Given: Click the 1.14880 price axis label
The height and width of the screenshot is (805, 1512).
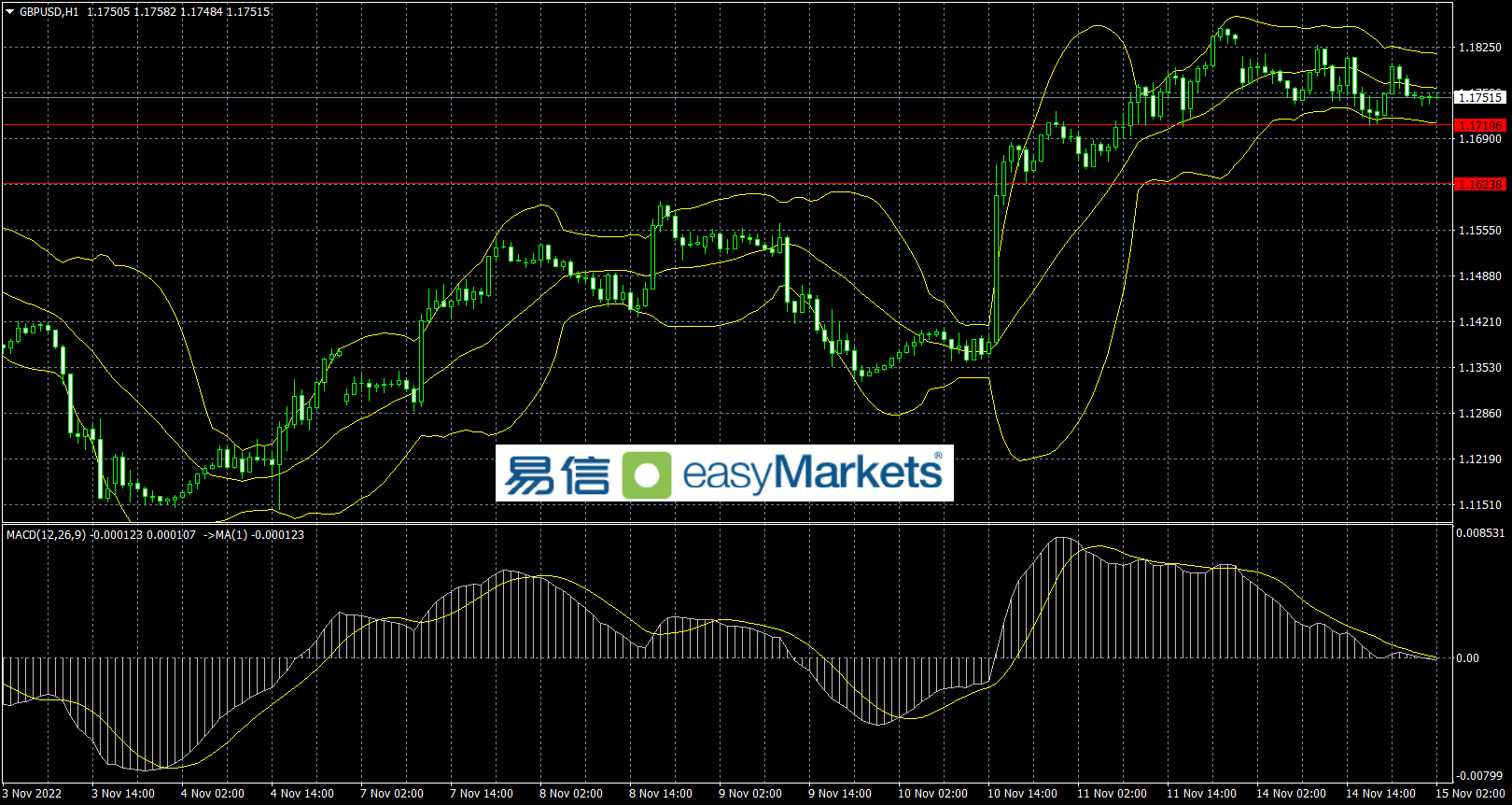Looking at the screenshot, I should [x=1480, y=276].
